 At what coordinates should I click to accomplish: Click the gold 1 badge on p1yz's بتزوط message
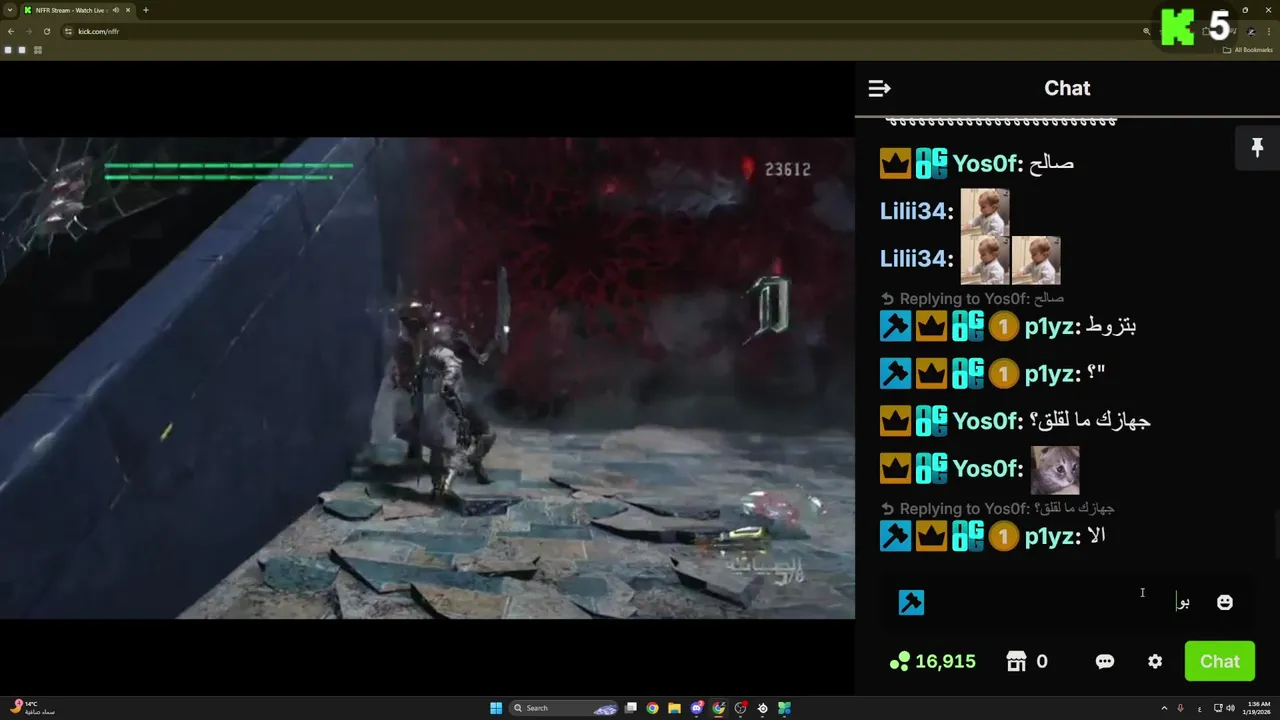tap(1003, 326)
